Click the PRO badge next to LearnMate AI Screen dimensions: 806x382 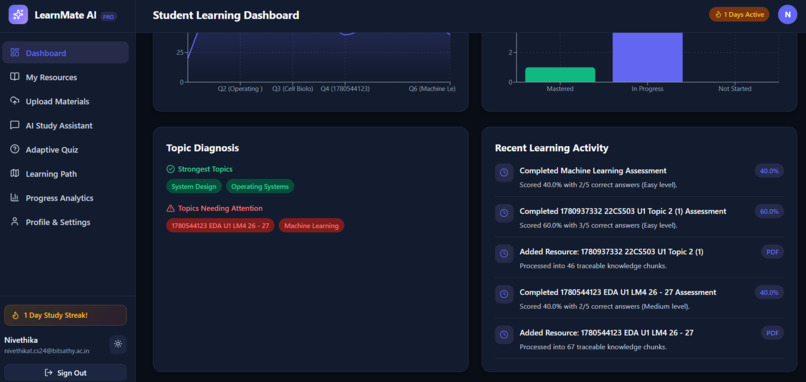pos(108,16)
